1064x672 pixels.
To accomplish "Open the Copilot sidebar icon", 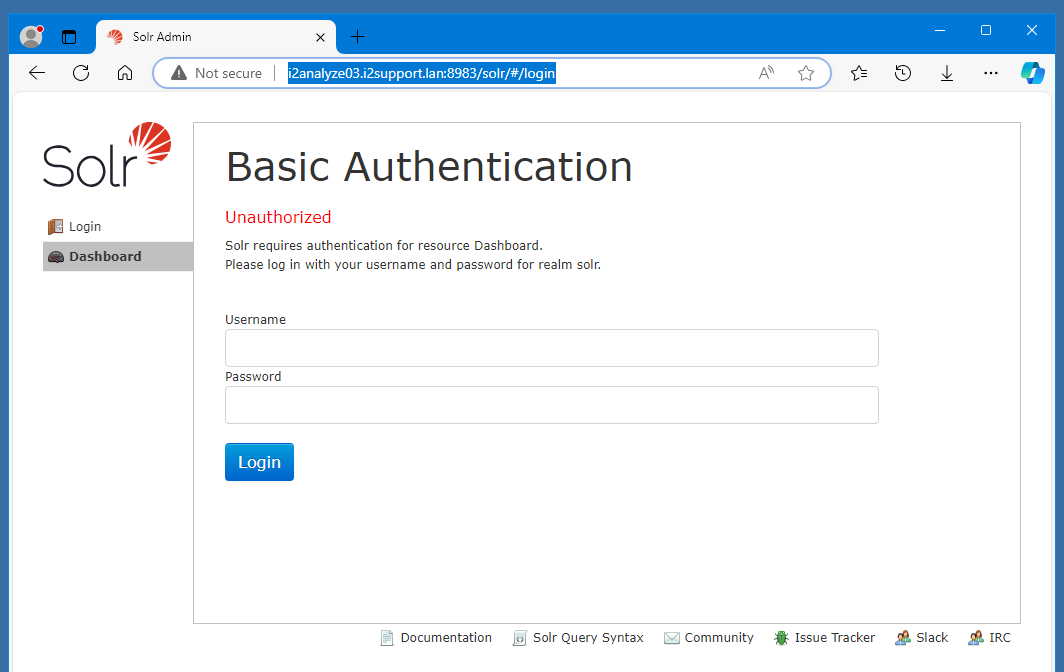I will tap(1032, 73).
